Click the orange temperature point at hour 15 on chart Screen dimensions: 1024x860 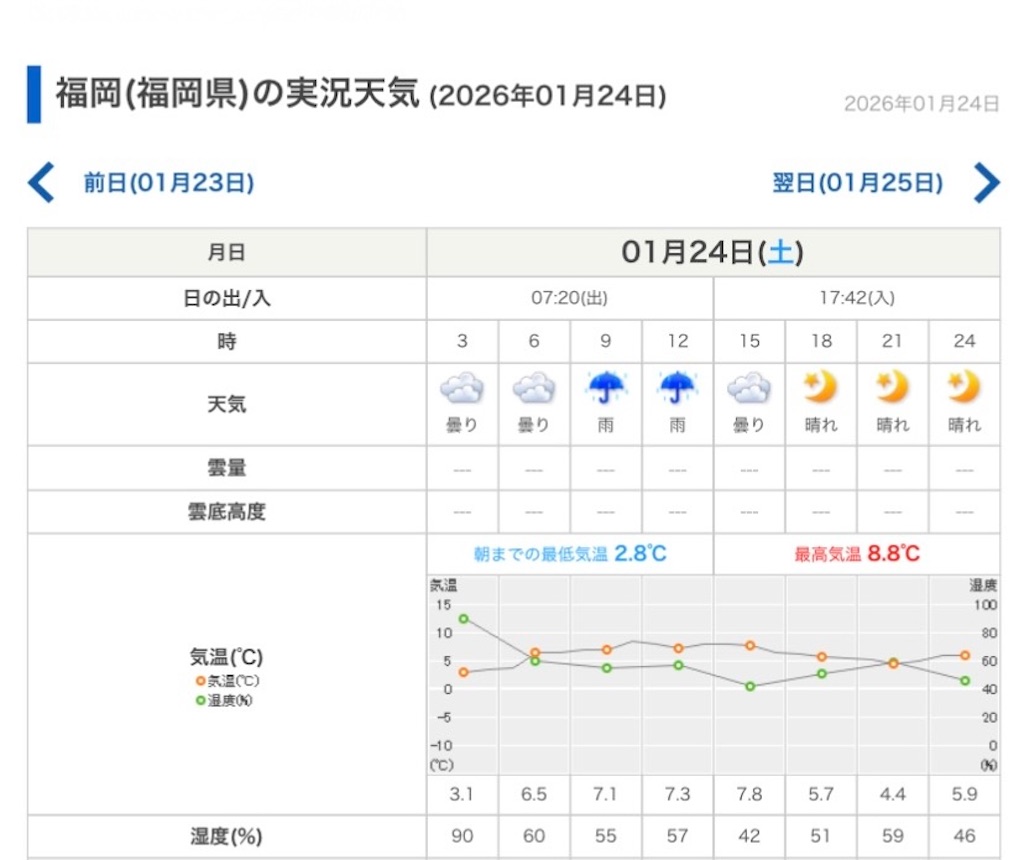(x=750, y=646)
